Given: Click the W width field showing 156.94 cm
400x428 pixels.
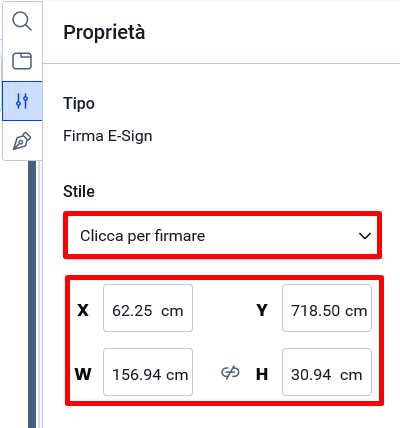Looking at the screenshot, I should [x=148, y=372].
